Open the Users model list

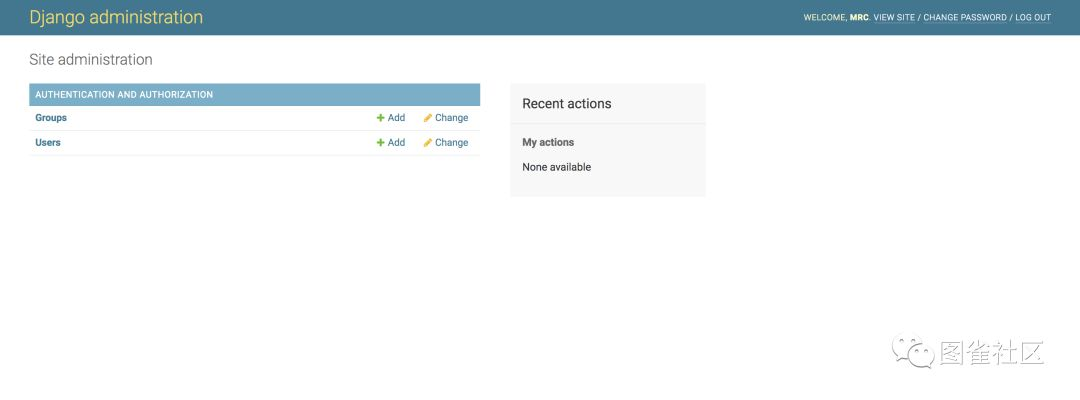point(48,143)
